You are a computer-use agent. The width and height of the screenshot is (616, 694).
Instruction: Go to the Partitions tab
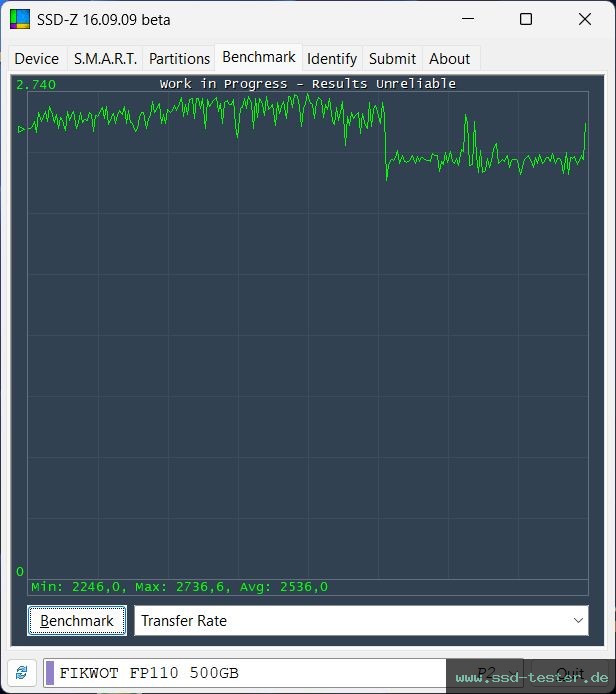tap(179, 58)
